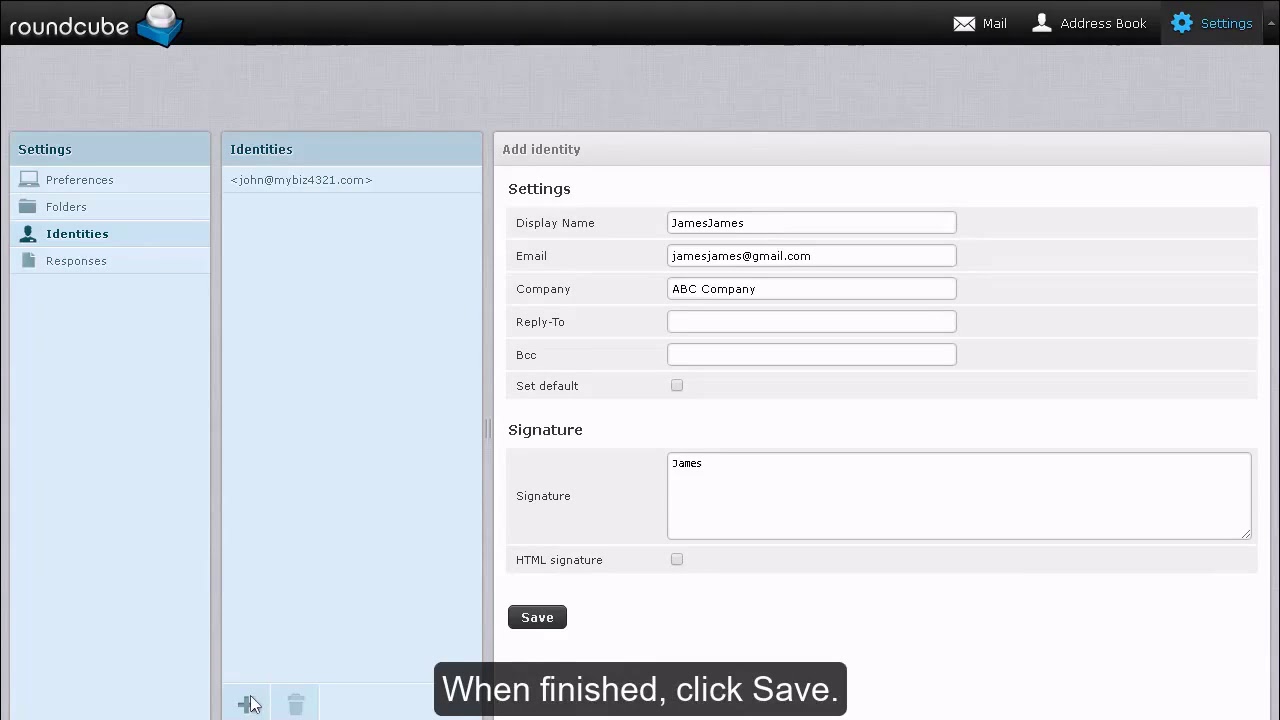The height and width of the screenshot is (720, 1280).
Task: Select Identities in the Settings list
Action: point(110,234)
